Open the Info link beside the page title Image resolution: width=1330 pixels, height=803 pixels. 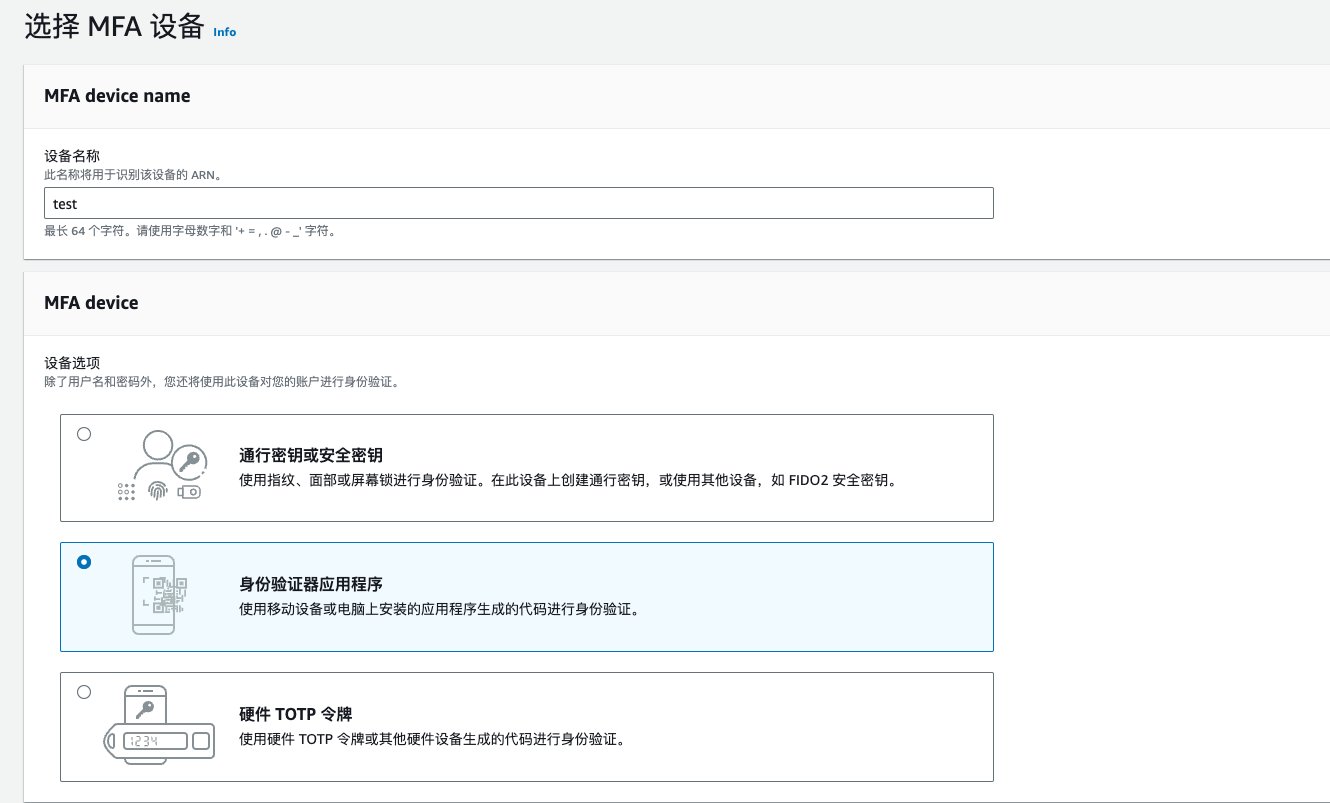[x=224, y=32]
